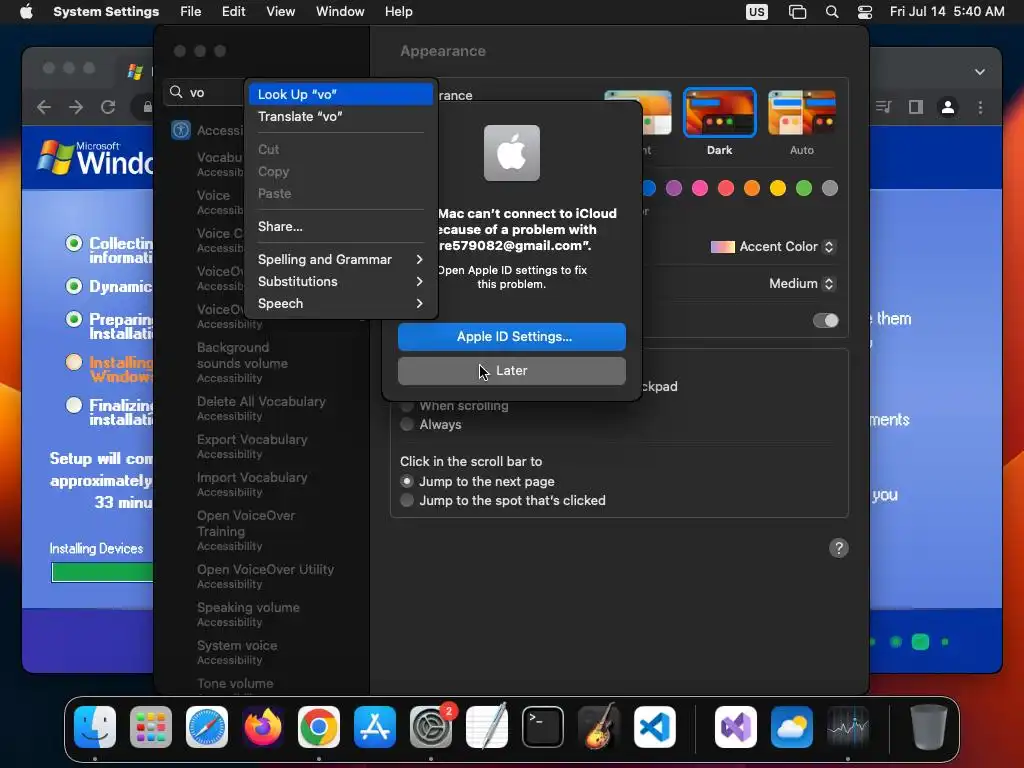
Task: Open the Trash in the Dock
Action: pyautogui.click(x=928, y=727)
